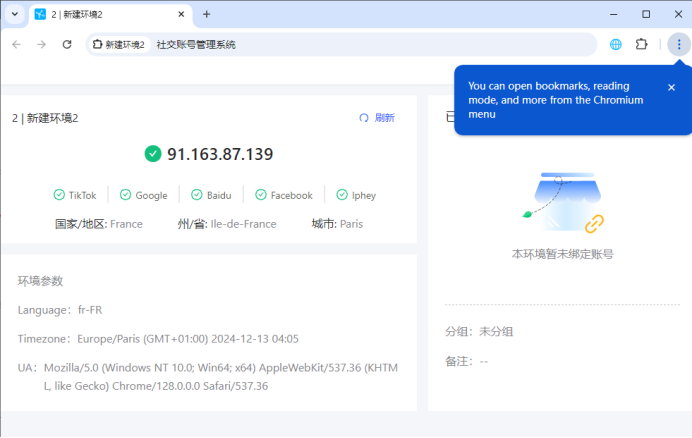
Task: Open the tab search dropdown arrow
Action: tap(15, 14)
